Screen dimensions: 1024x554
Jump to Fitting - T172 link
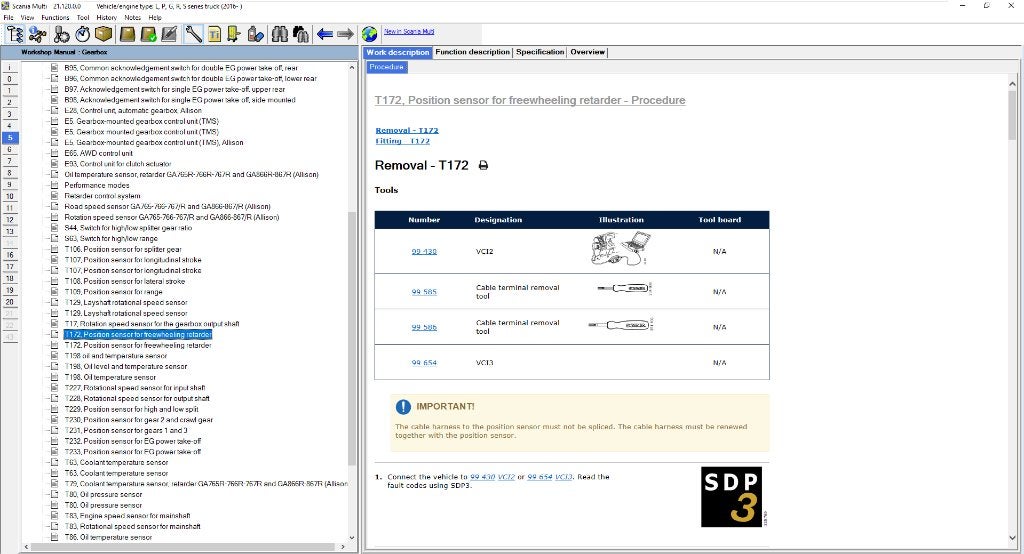(x=402, y=141)
